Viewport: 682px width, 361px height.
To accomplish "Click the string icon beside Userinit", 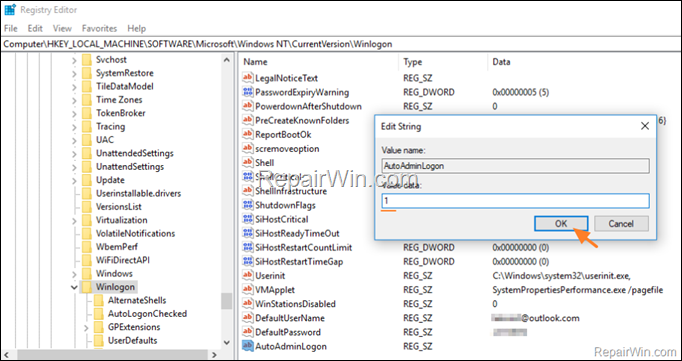I will pos(248,276).
